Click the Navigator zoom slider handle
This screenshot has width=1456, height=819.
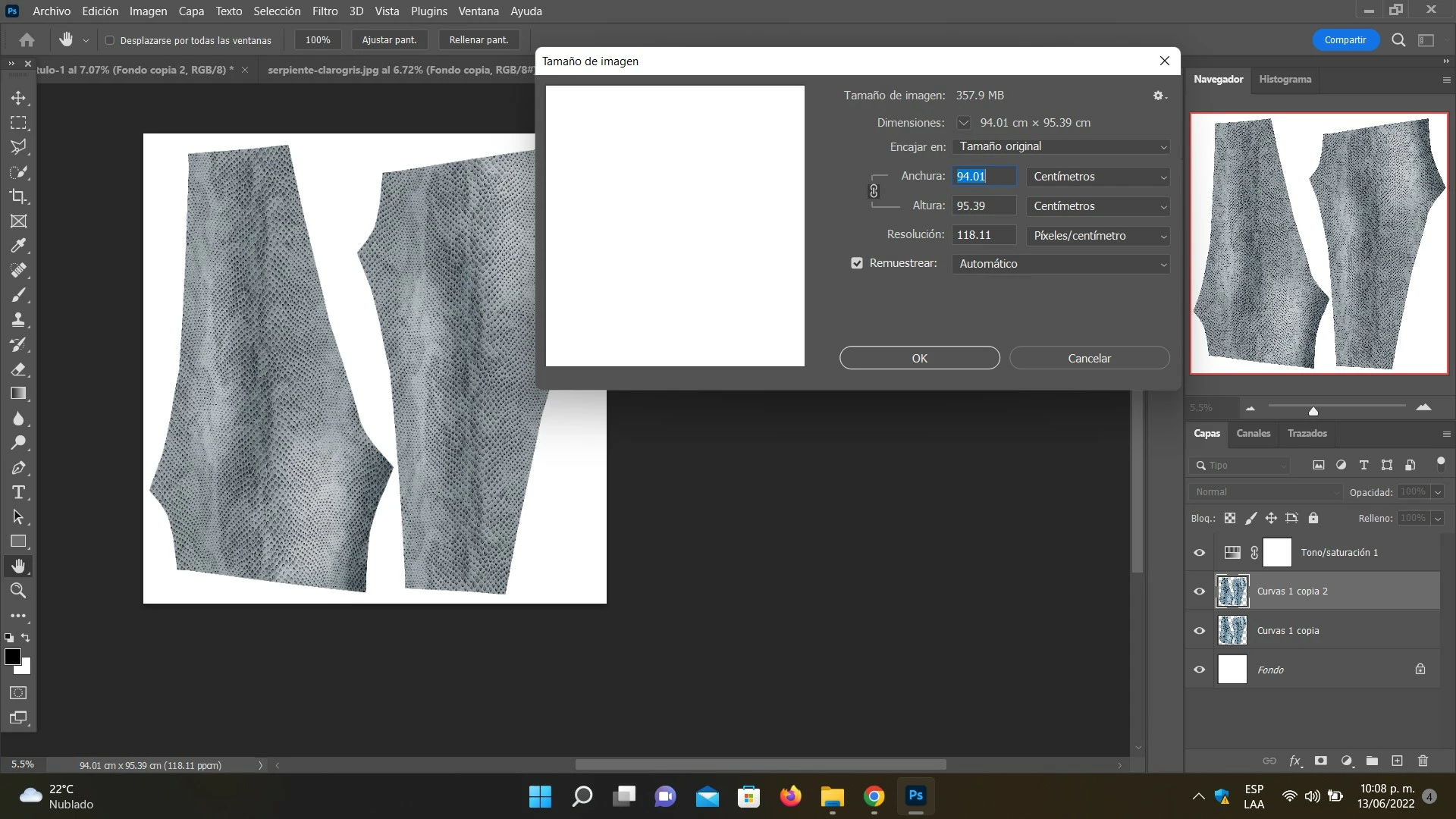(1313, 411)
